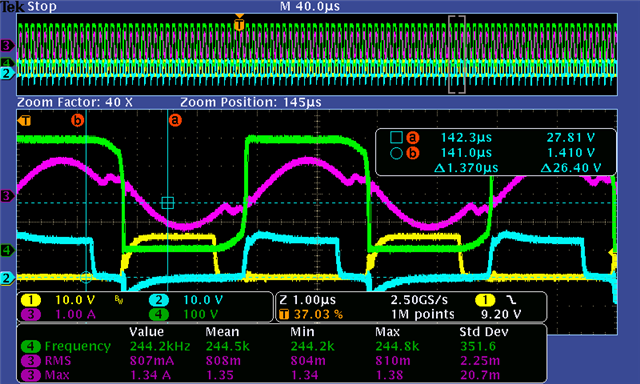Click channel 2 ground marker on zoom waveform
Image resolution: width=640 pixels, height=384 pixels.
[7, 279]
